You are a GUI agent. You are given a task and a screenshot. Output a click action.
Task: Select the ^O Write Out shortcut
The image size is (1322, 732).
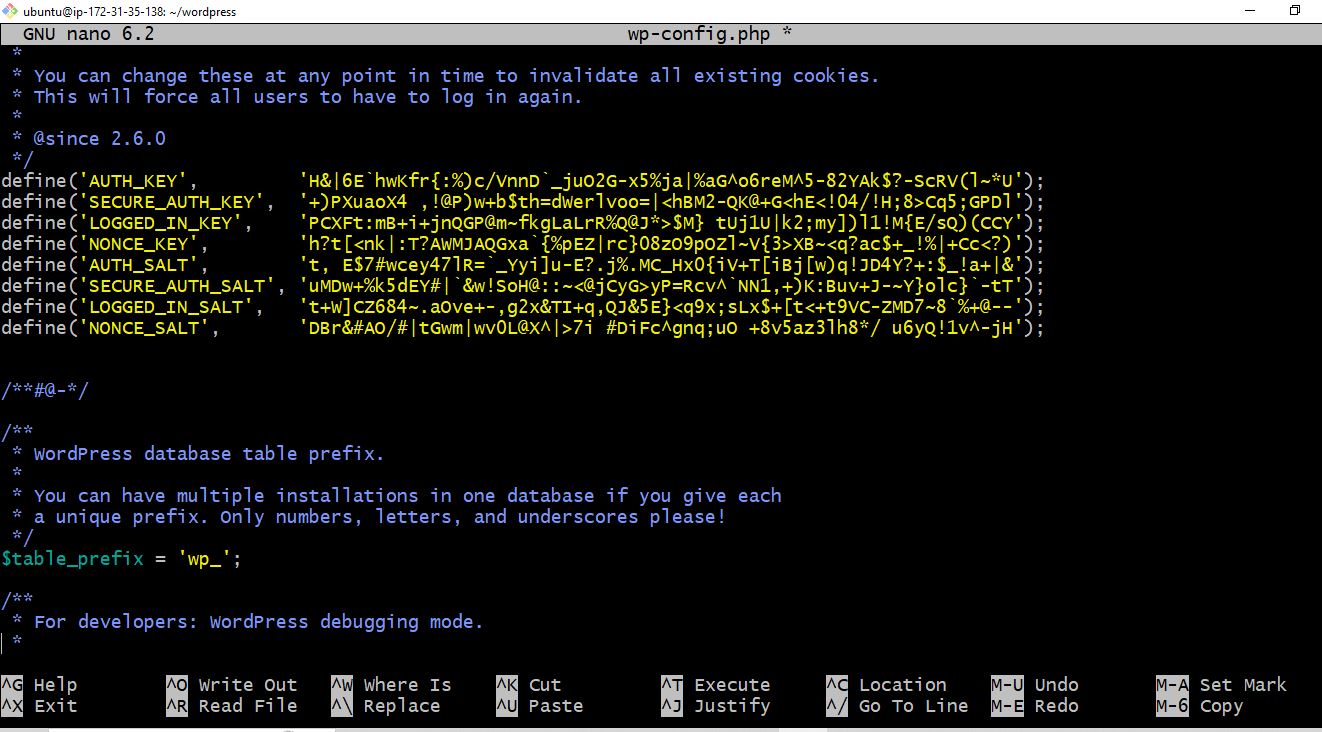click(232, 685)
